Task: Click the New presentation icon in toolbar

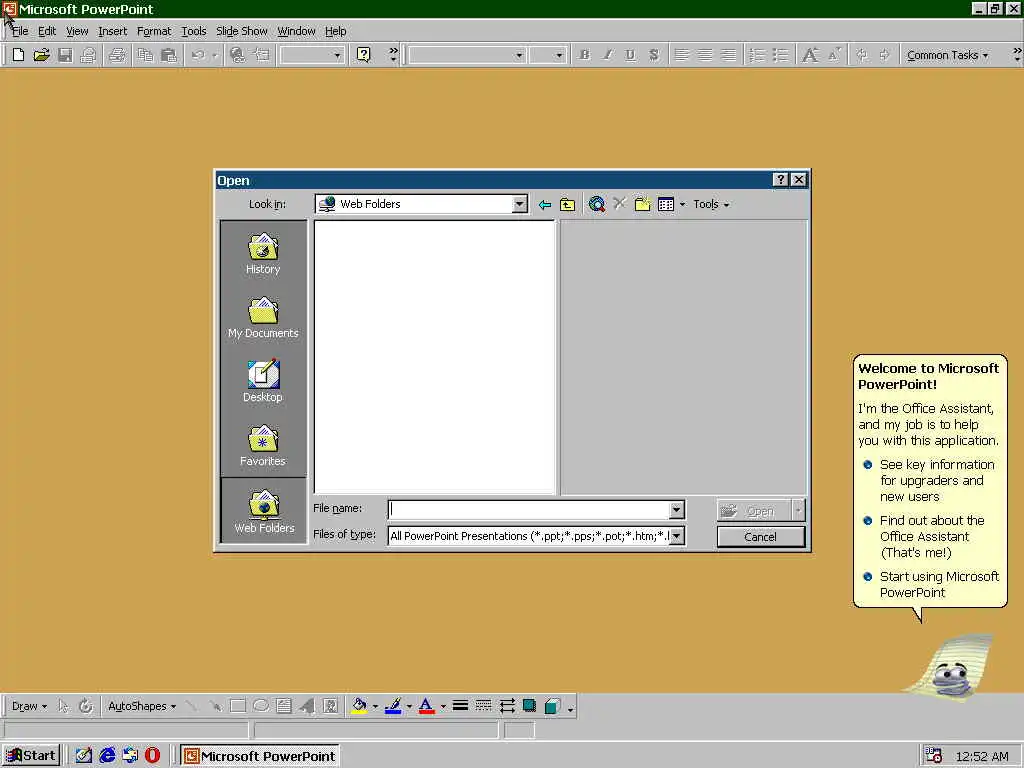Action: [18, 55]
